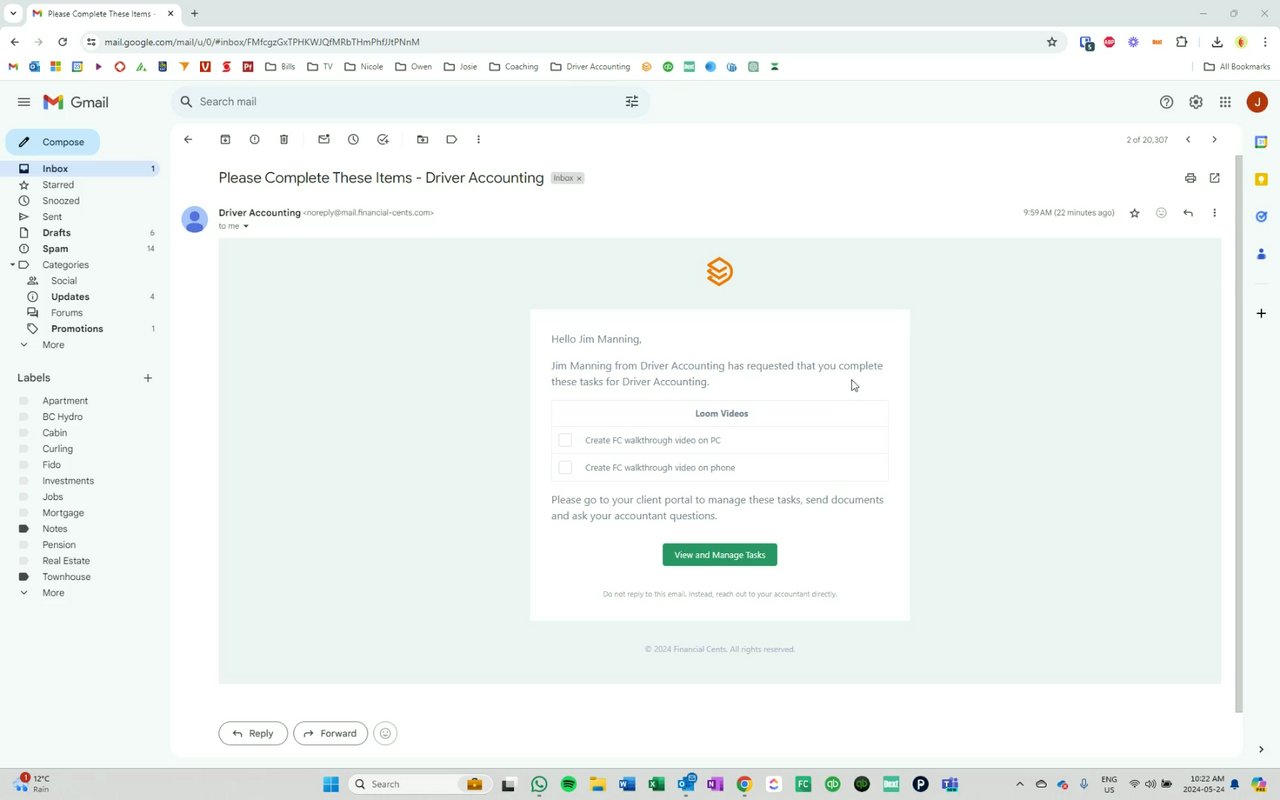
Task: Create new label with plus icon
Action: (148, 378)
